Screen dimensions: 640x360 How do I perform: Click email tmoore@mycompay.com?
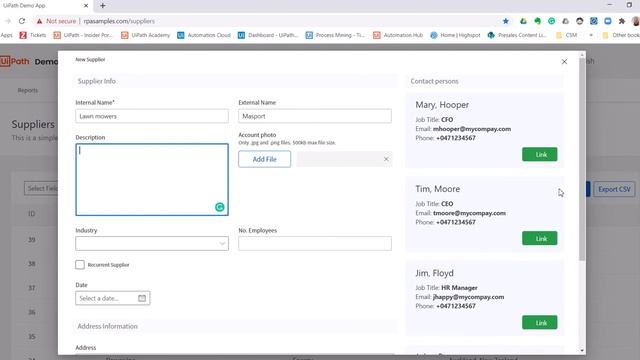pos(469,213)
